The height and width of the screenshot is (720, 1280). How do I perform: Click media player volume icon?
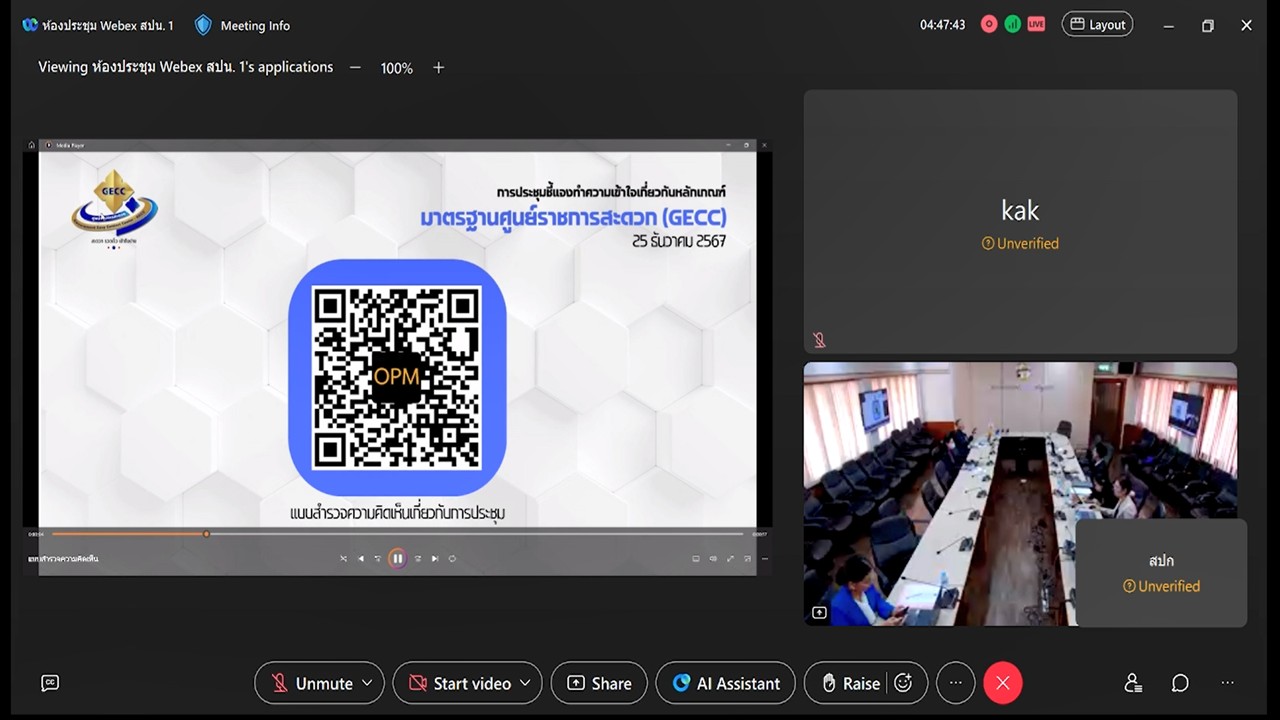713,559
